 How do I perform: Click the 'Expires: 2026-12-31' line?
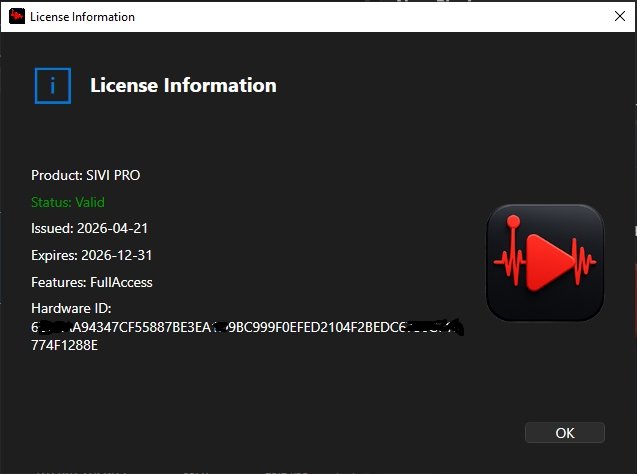[x=91, y=255]
